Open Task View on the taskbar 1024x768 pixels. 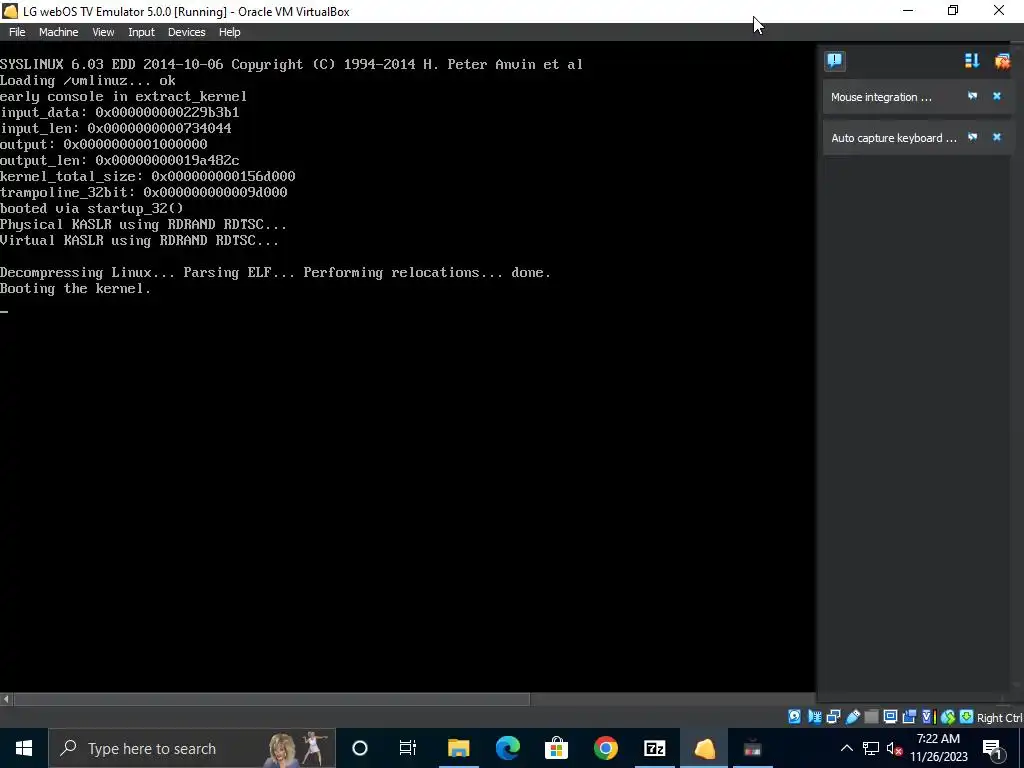point(408,748)
